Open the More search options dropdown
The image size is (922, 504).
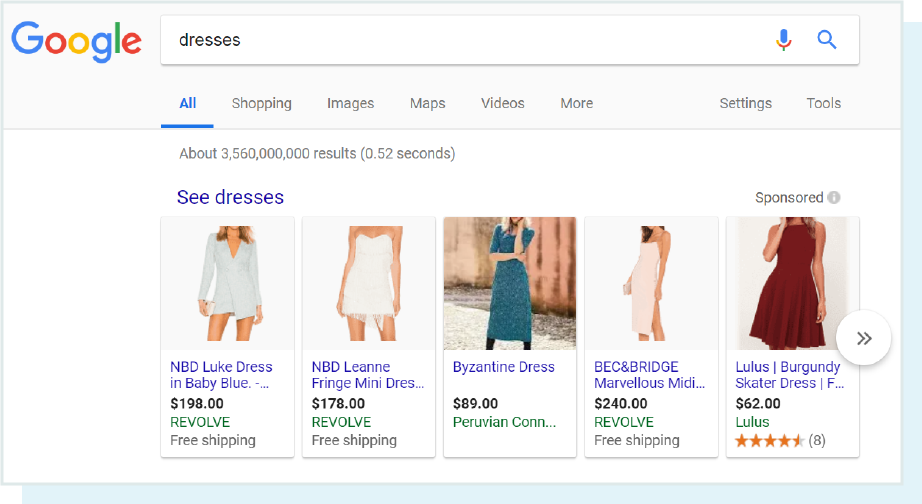(x=576, y=103)
